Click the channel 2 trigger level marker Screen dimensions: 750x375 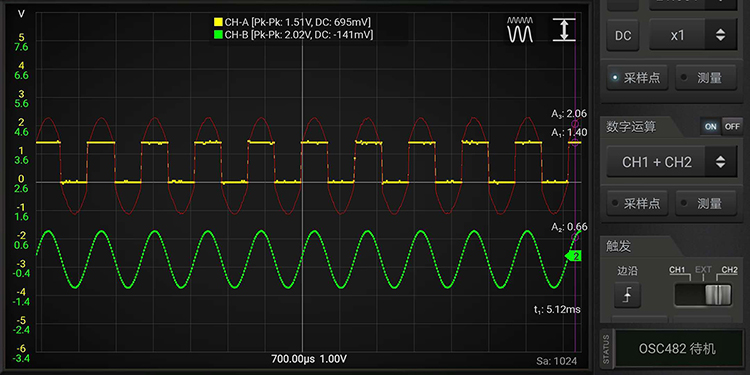coord(573,257)
